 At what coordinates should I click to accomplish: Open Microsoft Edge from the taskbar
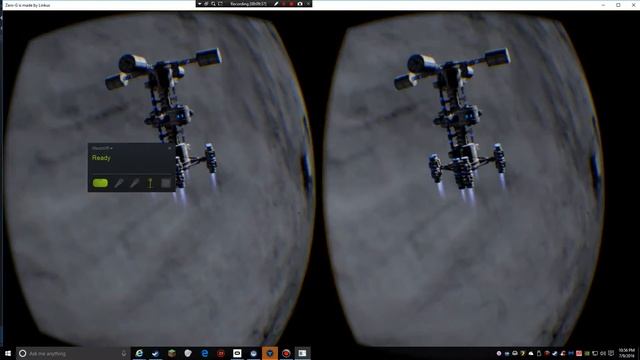click(x=204, y=353)
